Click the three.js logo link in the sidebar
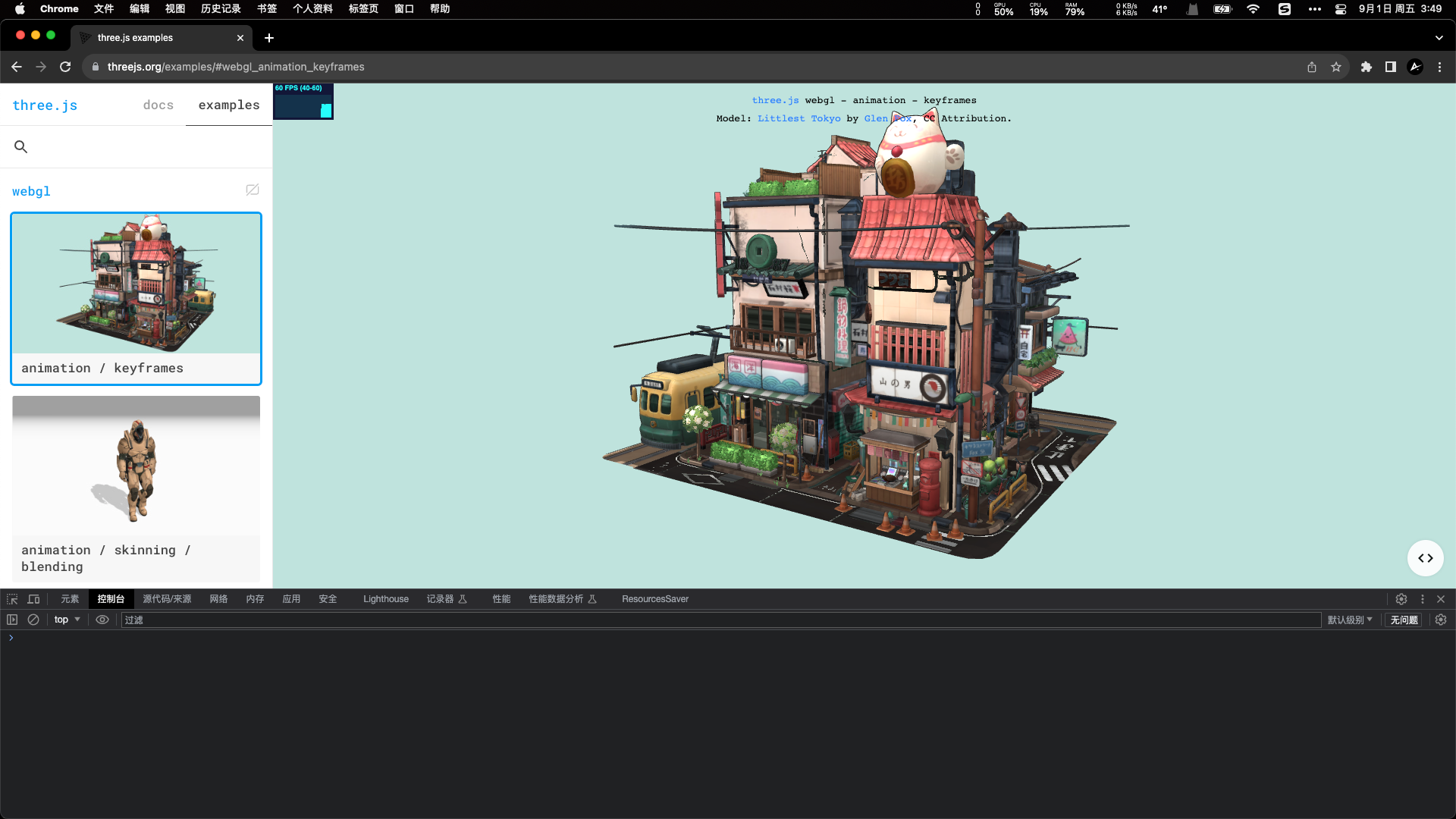Screen dimensions: 1456x819 tap(45, 105)
